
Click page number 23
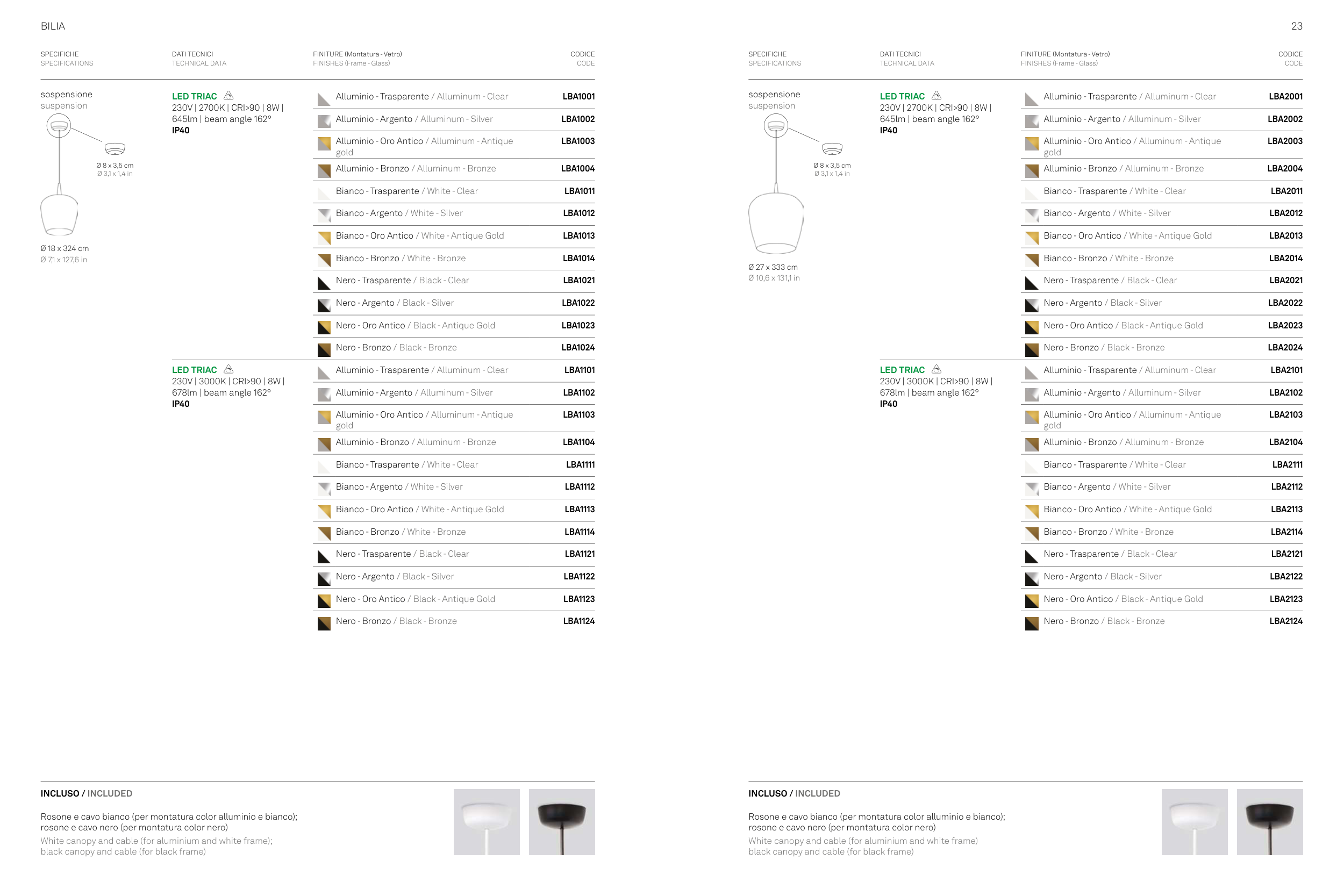[1297, 26]
